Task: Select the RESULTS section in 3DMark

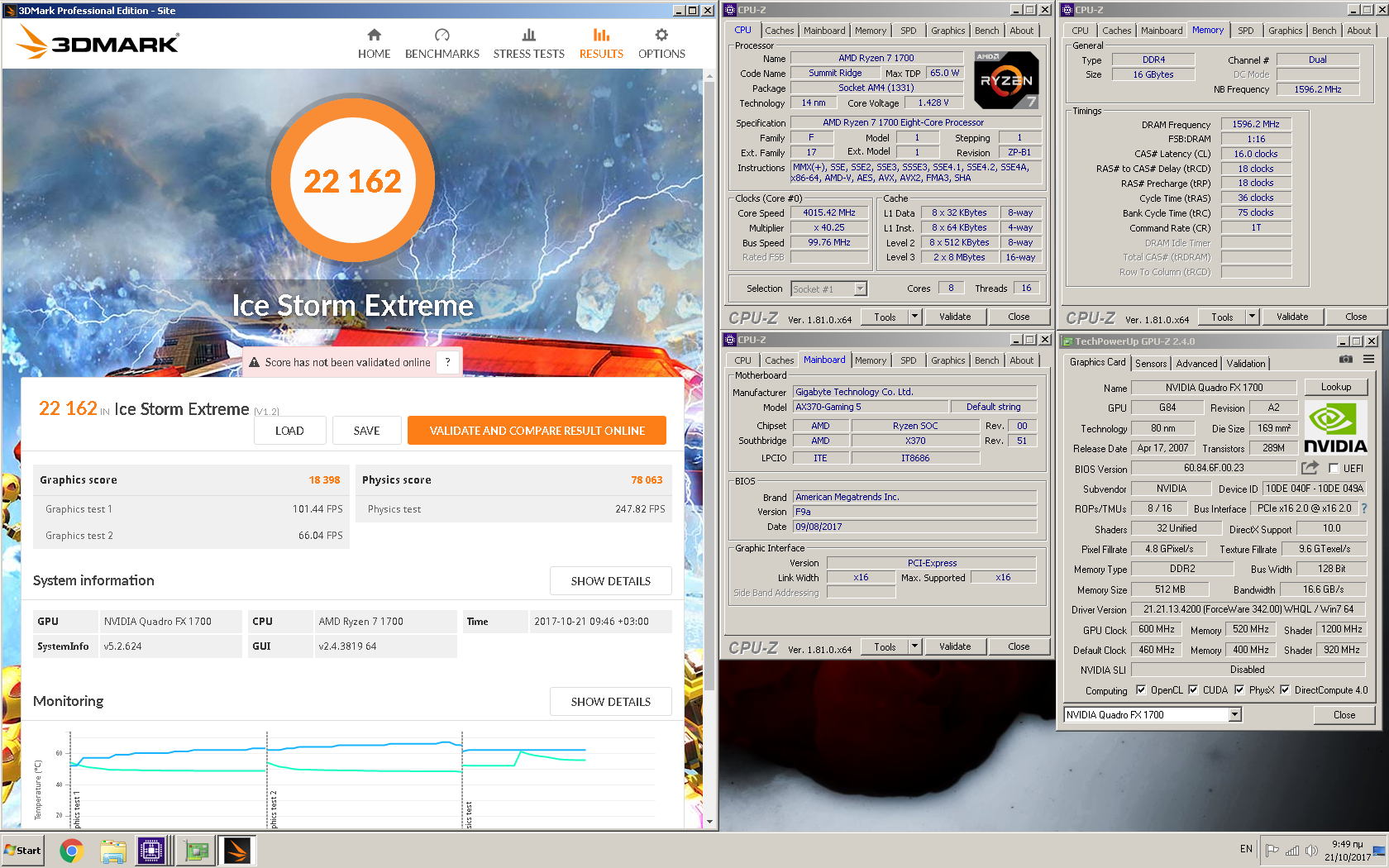Action: [601, 43]
